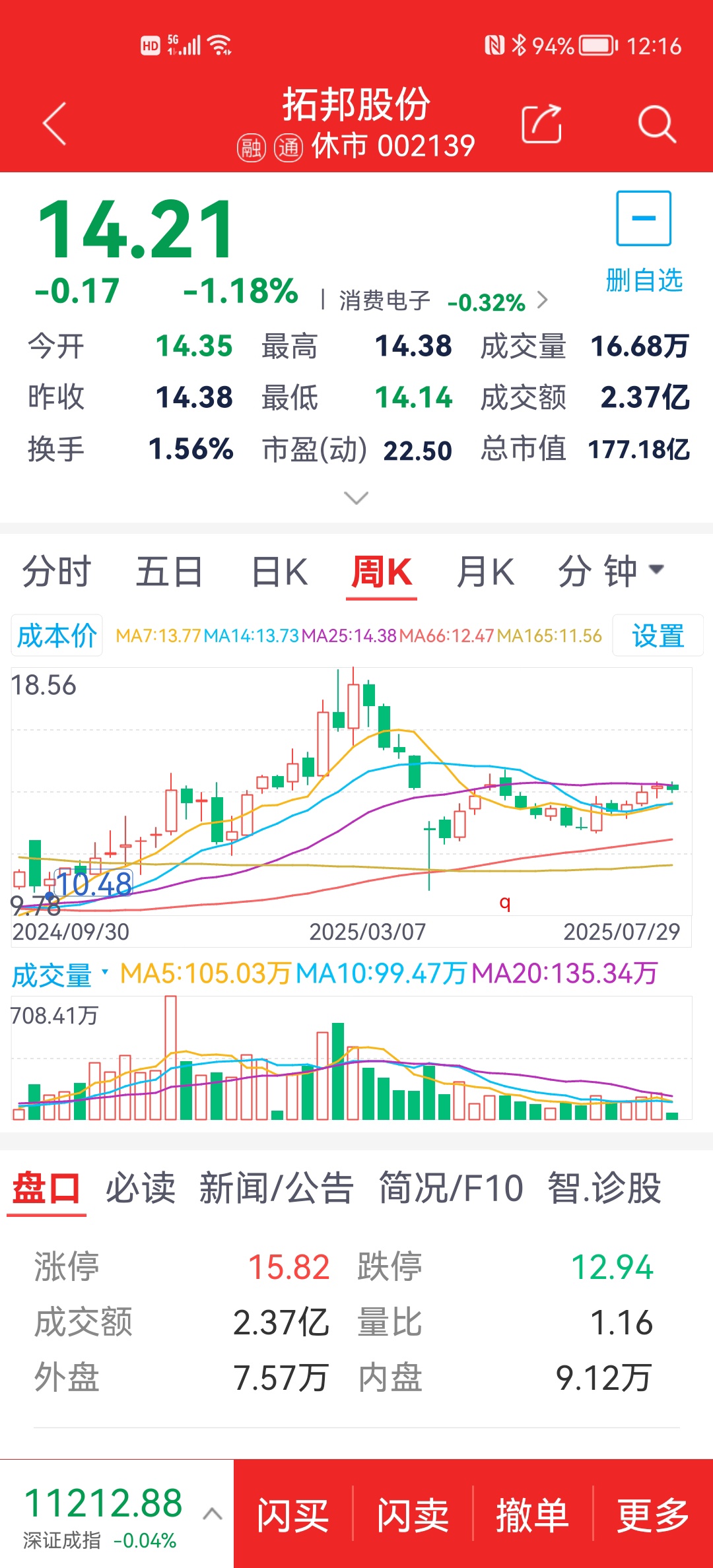Tap the Wi-Fi status icon
The width and height of the screenshot is (713, 1568).
click(219, 45)
